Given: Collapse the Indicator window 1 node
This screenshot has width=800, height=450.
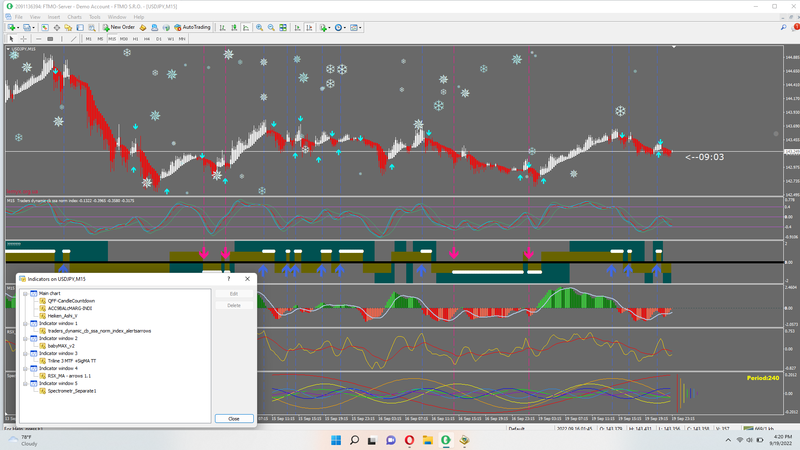Looking at the screenshot, I should pos(25,324).
